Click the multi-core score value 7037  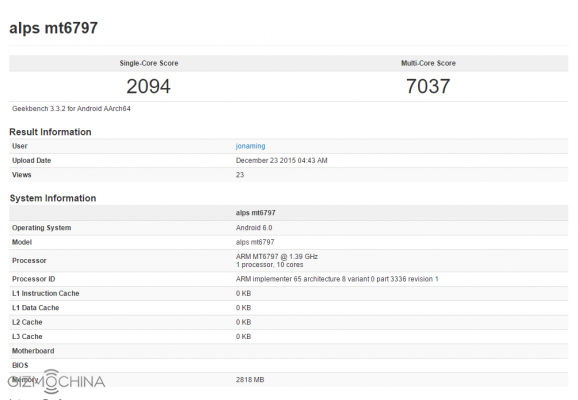428,86
